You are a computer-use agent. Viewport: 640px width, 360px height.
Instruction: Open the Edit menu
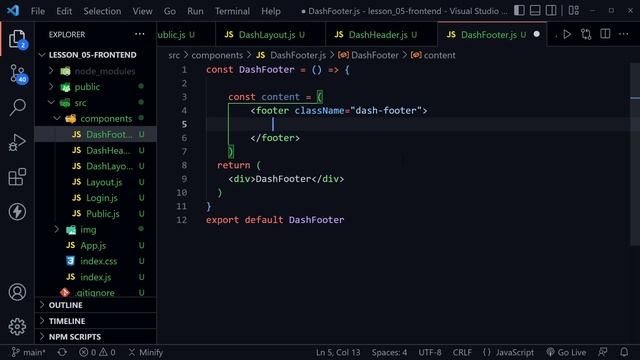click(64, 11)
